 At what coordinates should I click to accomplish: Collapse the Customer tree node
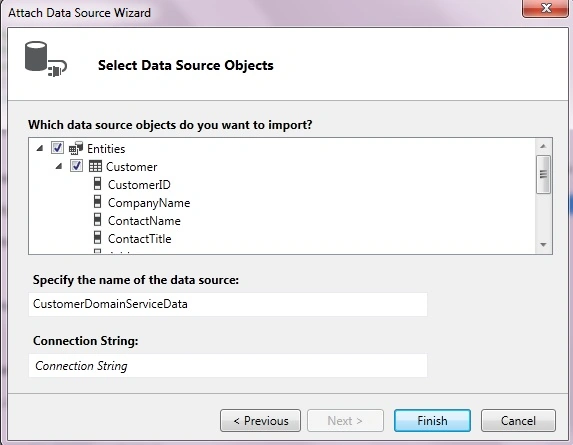pos(58,166)
